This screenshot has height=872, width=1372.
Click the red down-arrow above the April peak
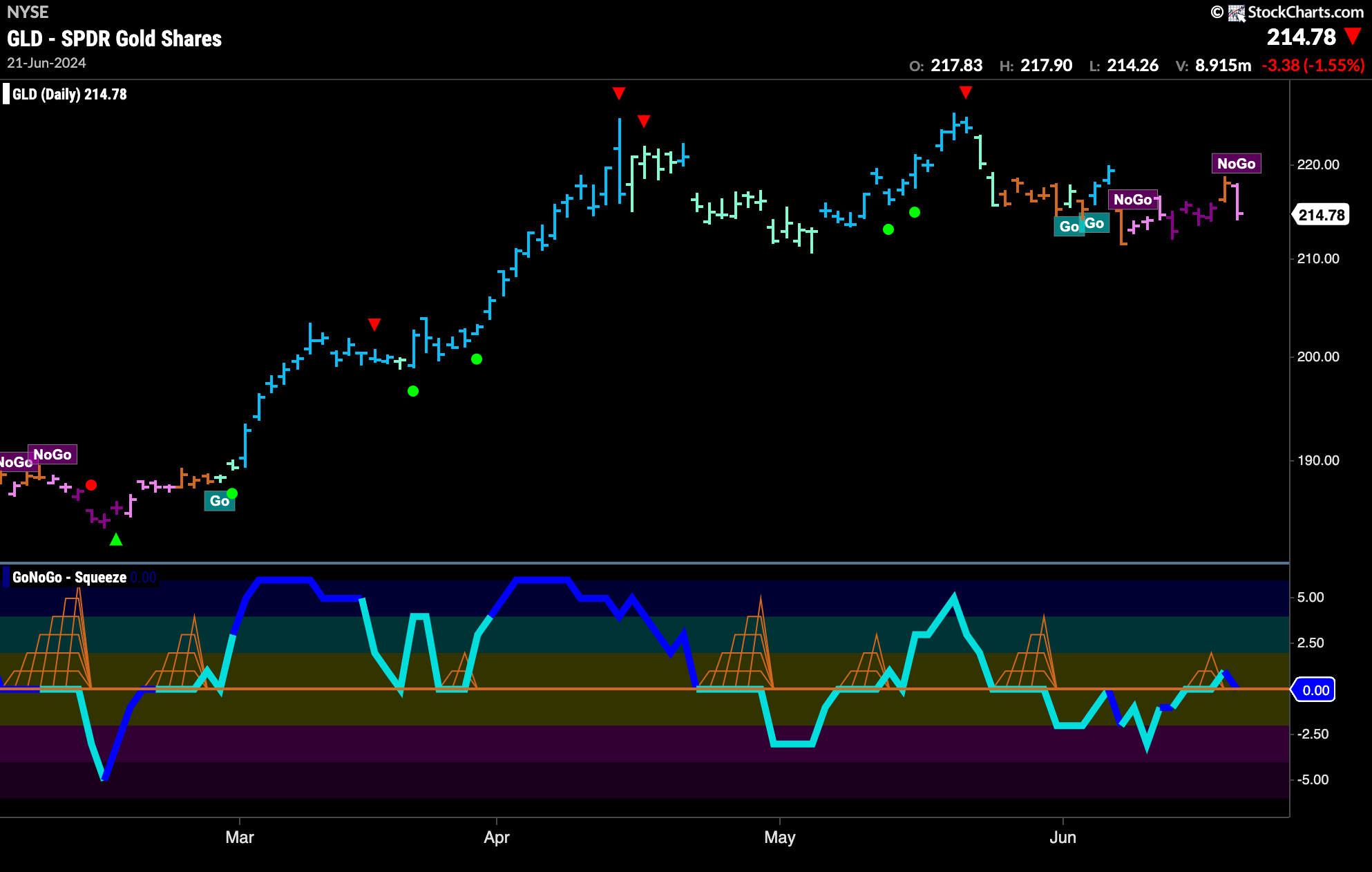coord(619,93)
